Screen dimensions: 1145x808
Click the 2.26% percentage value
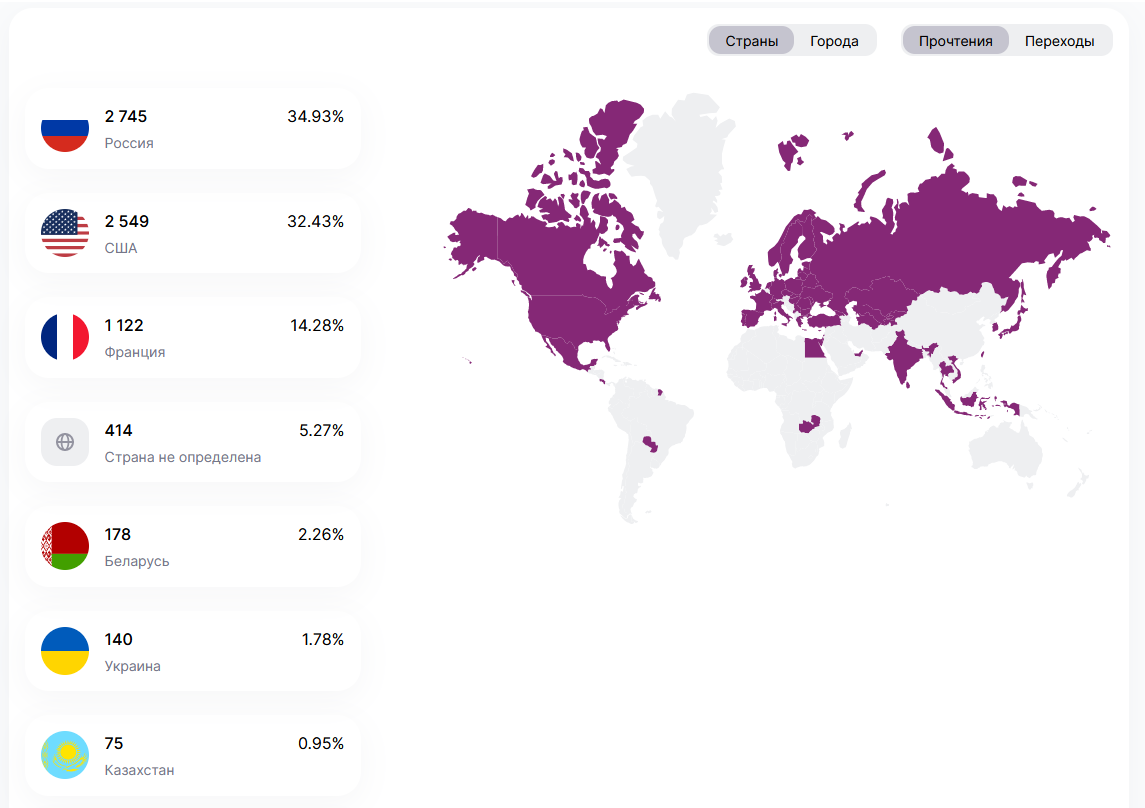[x=321, y=534]
